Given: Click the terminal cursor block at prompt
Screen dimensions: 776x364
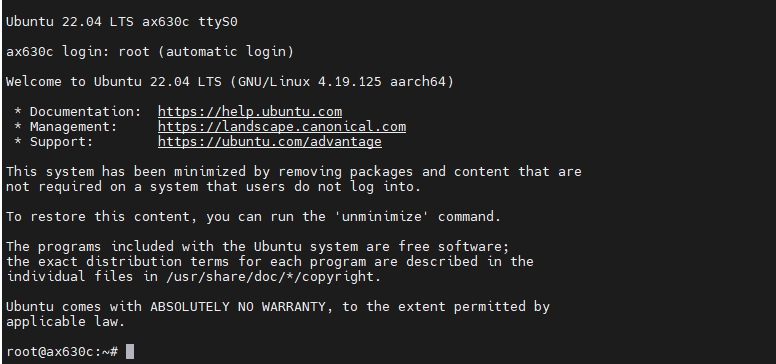Looking at the screenshot, I should point(130,352).
